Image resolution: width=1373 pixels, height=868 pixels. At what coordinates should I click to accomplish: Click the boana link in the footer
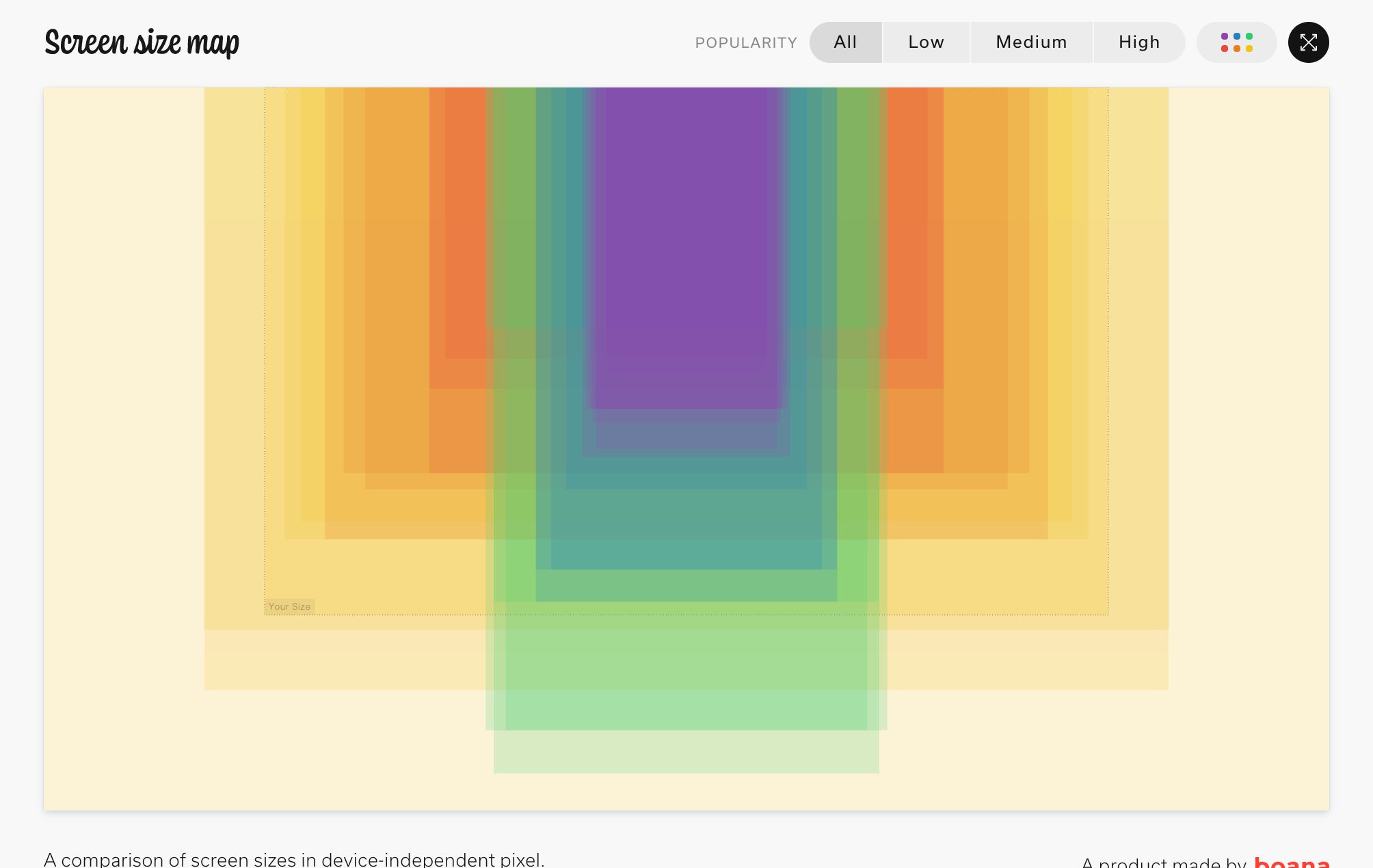pos(1292,861)
